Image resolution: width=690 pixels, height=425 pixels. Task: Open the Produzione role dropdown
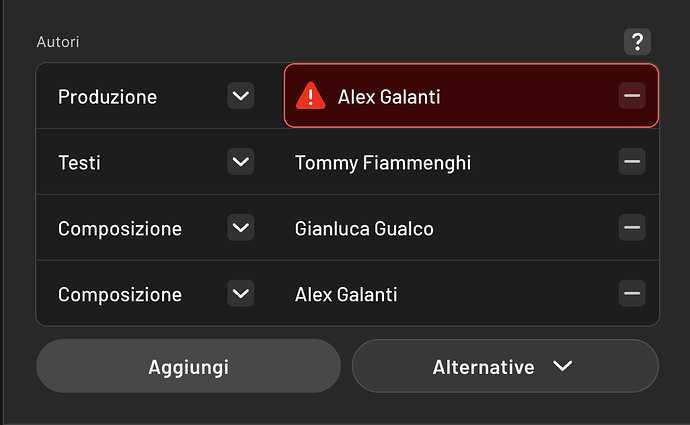coord(240,96)
